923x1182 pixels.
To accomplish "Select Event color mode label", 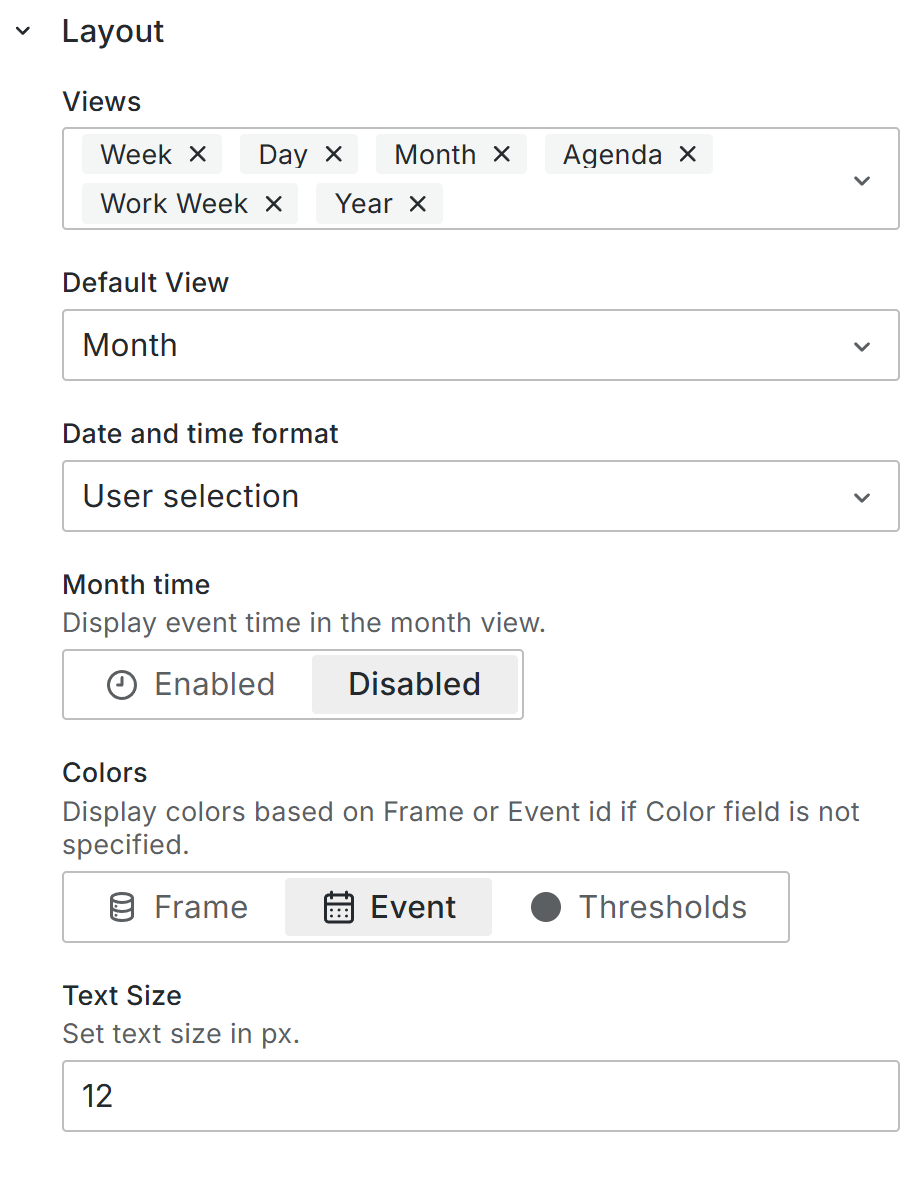I will pyautogui.click(x=413, y=908).
